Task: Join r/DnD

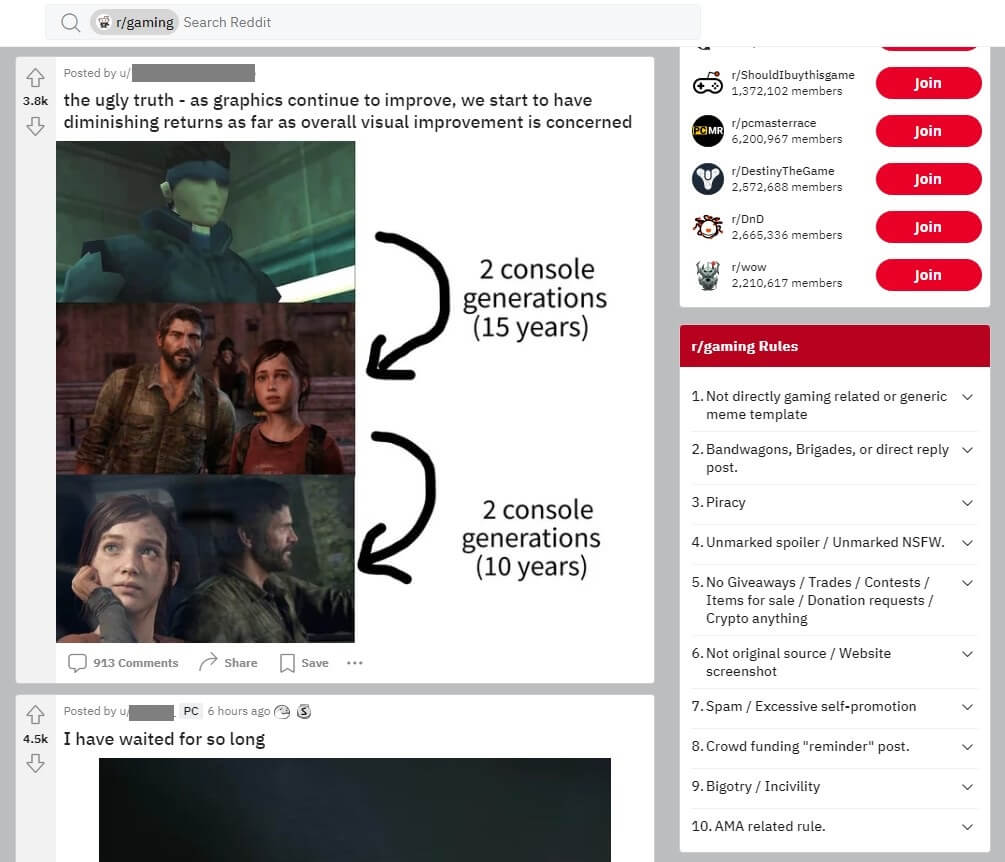Action: coord(928,227)
